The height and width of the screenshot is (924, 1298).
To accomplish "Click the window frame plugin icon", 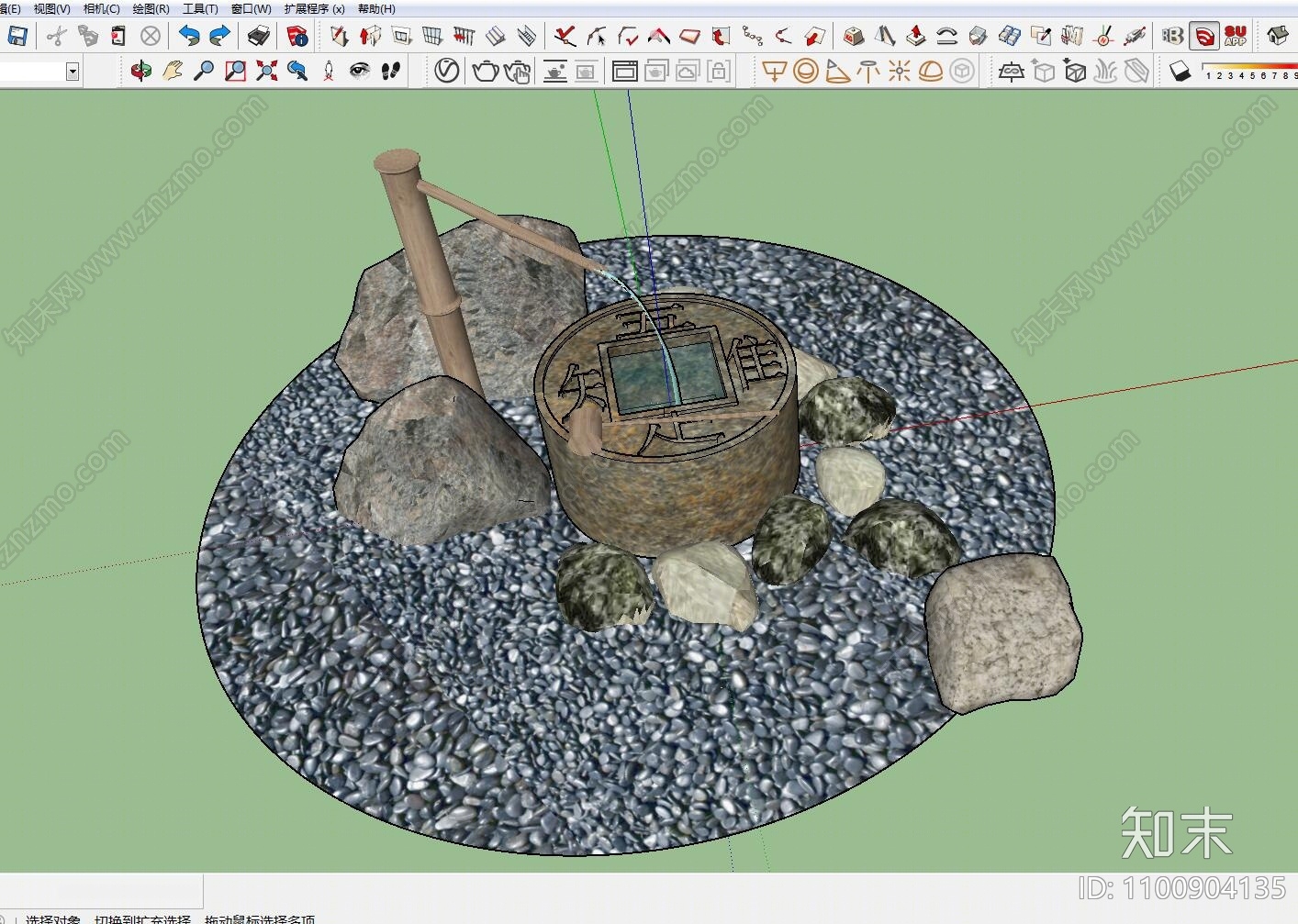I will pos(402,37).
